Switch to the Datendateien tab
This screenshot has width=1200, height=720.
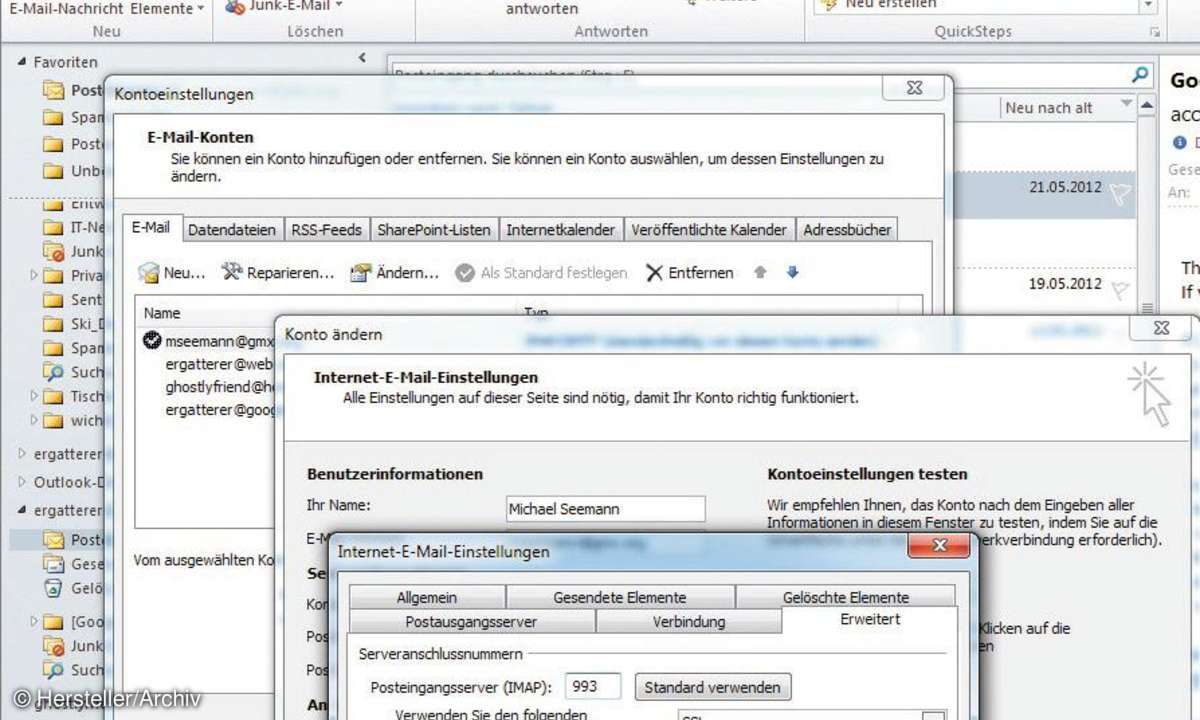pyautogui.click(x=232, y=229)
